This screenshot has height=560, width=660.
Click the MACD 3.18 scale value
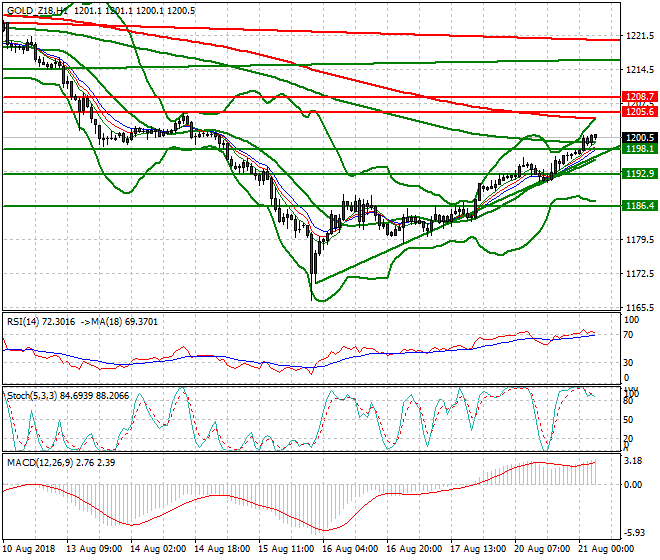633,461
